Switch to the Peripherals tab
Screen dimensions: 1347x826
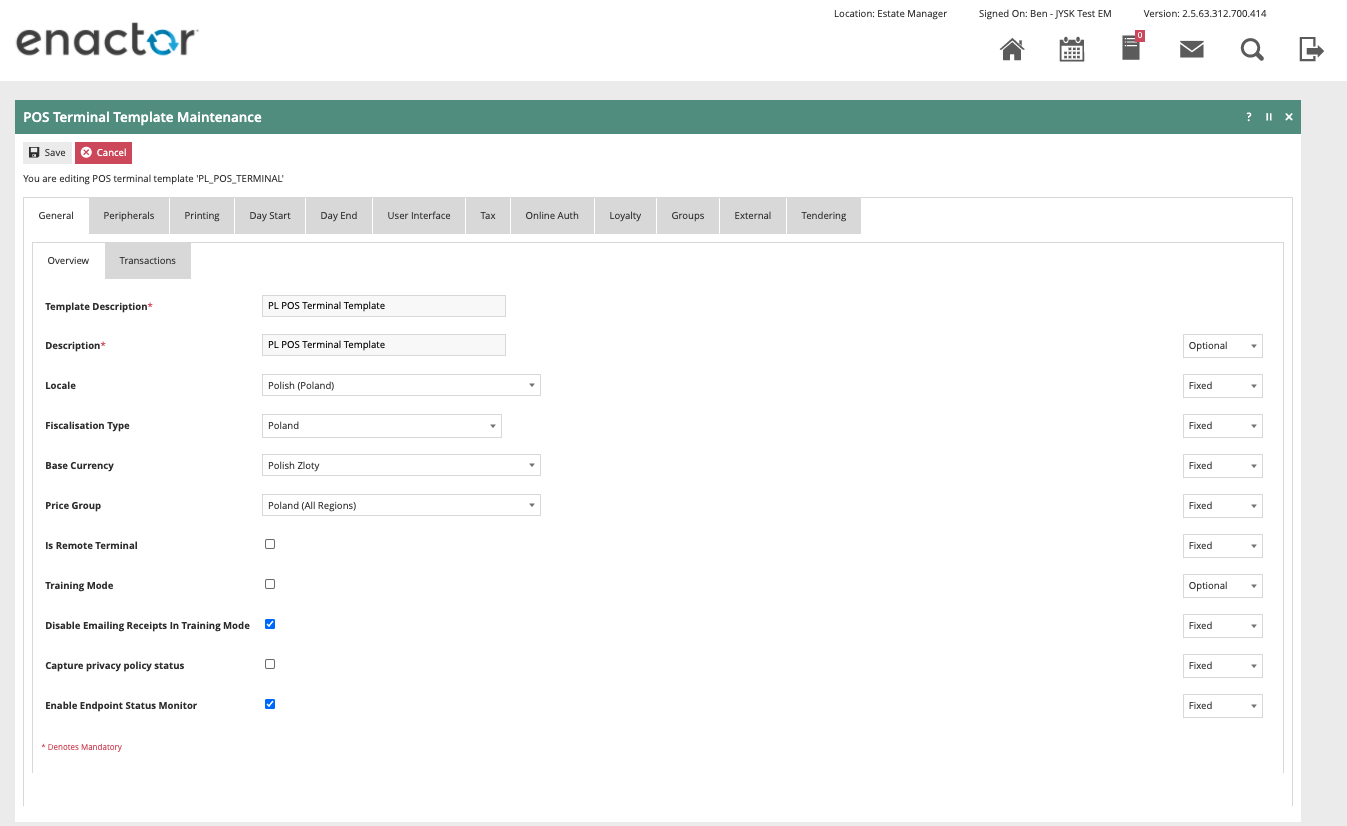(x=129, y=215)
